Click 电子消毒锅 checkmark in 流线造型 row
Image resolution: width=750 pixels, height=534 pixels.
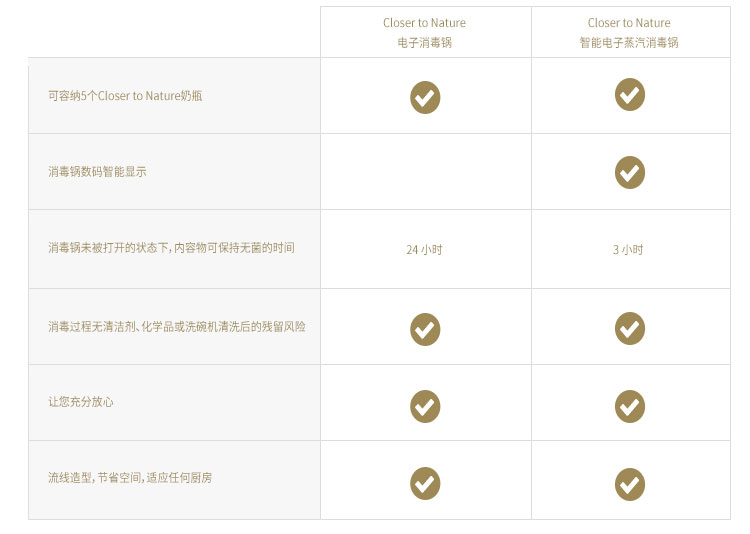tap(425, 483)
